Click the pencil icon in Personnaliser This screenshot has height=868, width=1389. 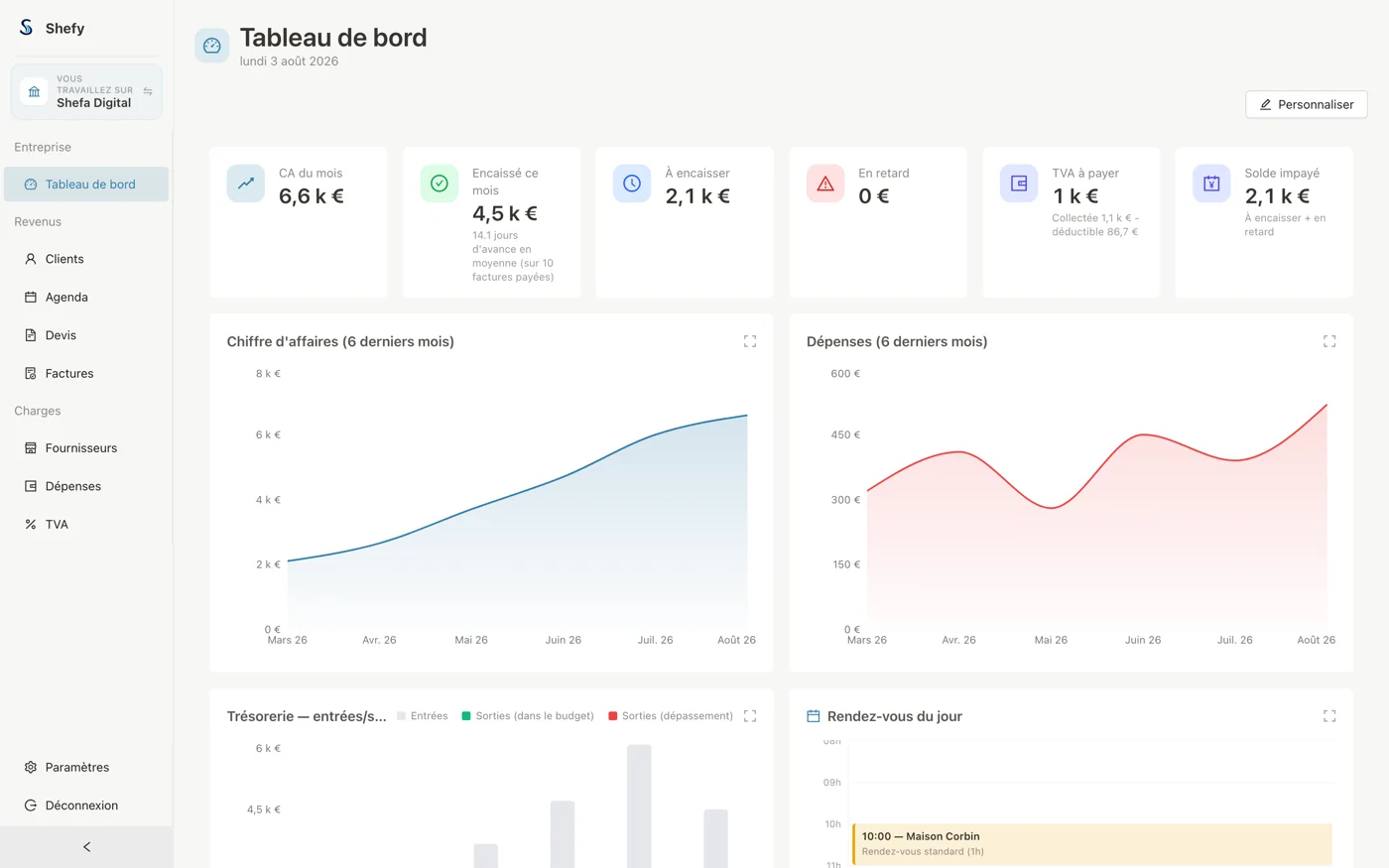[1265, 104]
